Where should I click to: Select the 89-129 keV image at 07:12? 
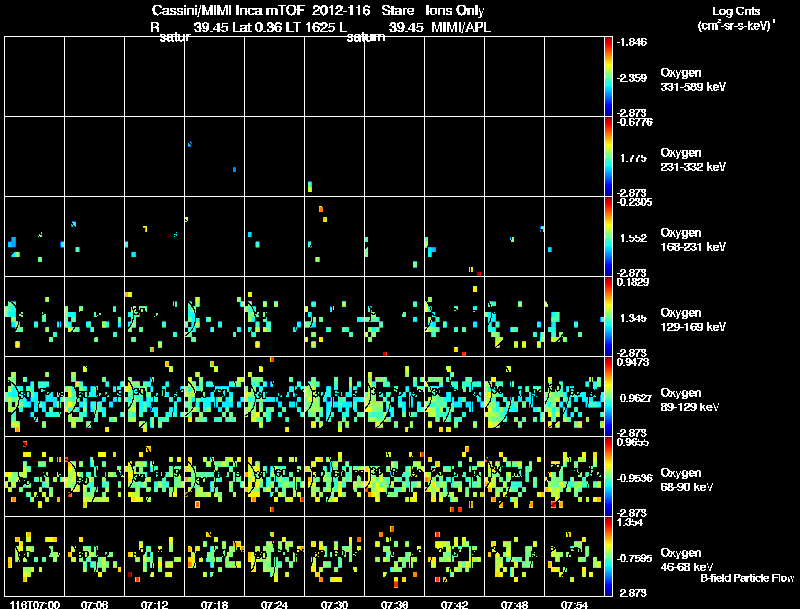155,397
